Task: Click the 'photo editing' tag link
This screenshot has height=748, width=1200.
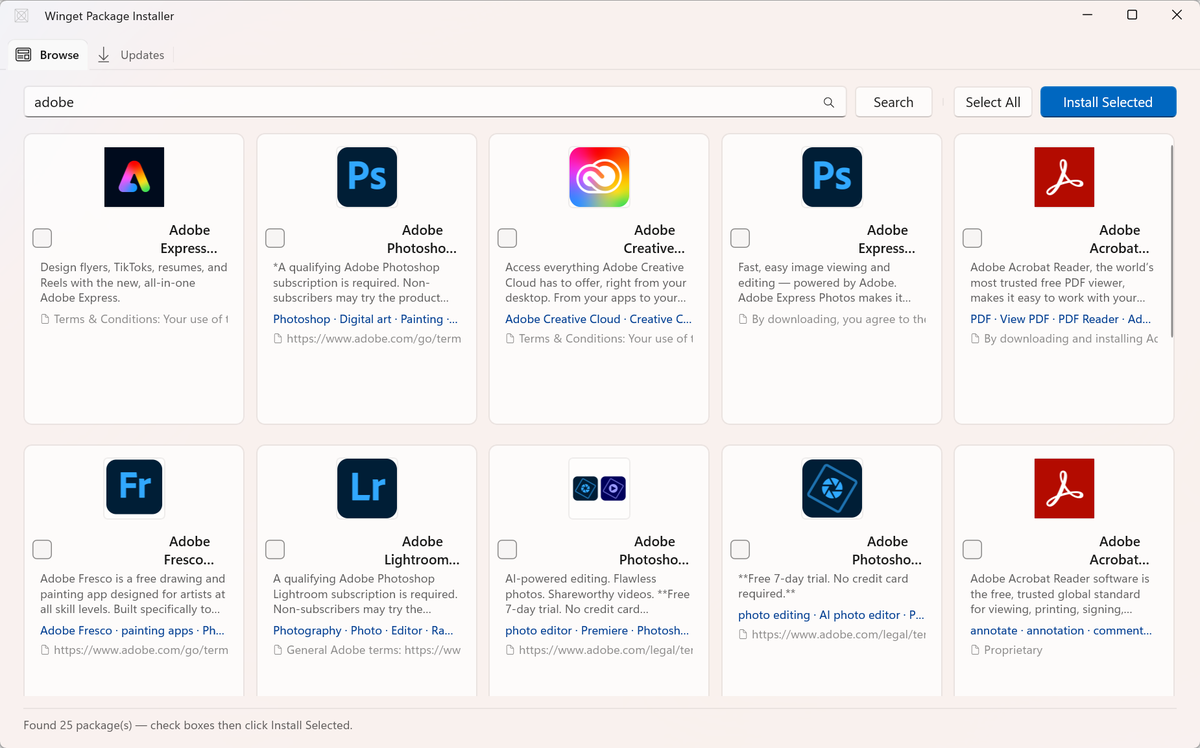Action: click(x=774, y=615)
